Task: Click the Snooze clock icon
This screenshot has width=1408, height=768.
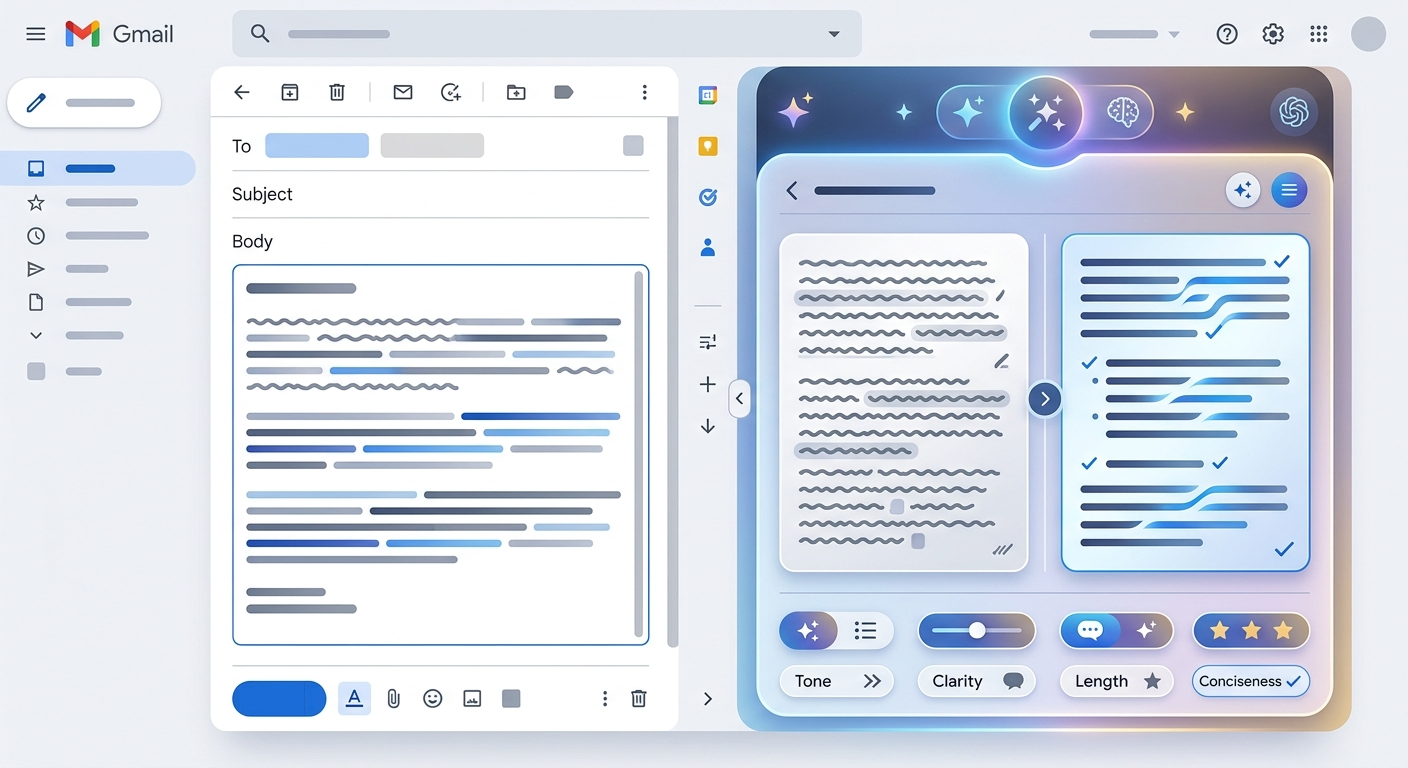Action: (x=451, y=92)
